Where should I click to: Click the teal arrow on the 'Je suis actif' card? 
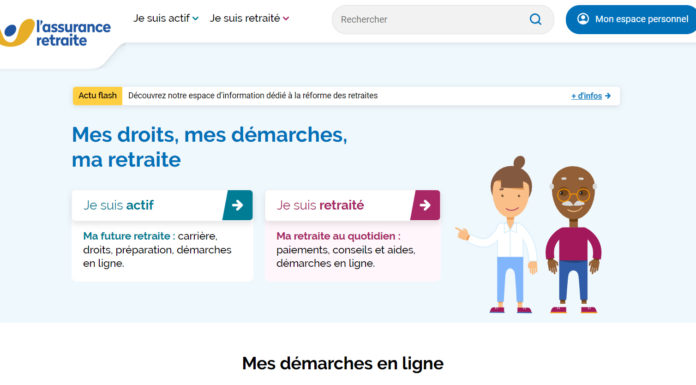coord(237,205)
